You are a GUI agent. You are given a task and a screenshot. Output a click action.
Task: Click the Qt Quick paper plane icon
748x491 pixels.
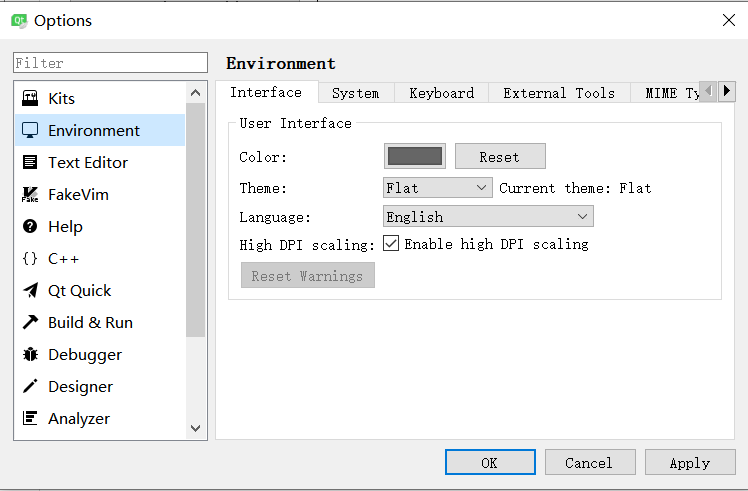coord(30,290)
